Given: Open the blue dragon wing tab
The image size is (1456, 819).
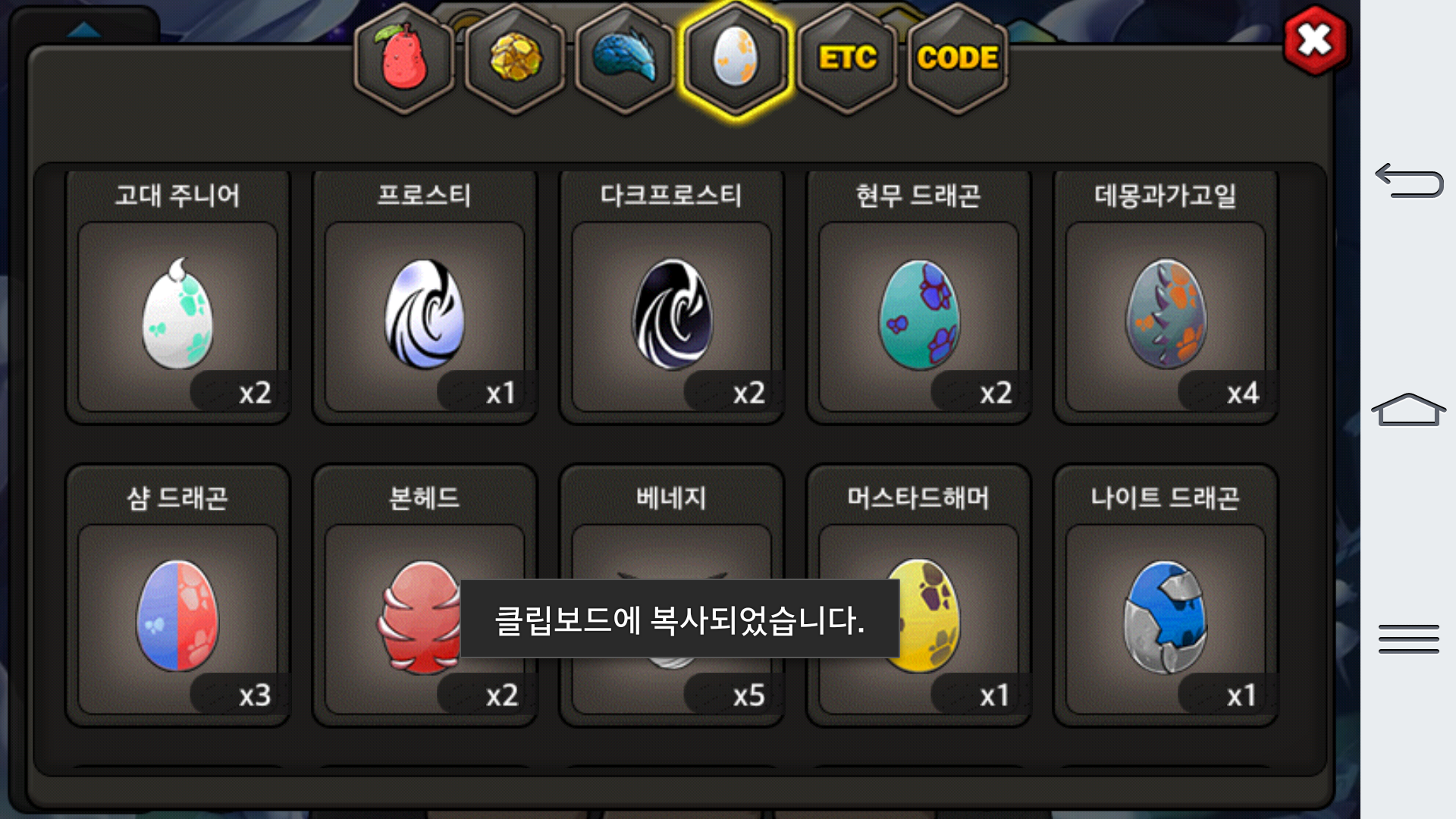Looking at the screenshot, I should (625, 58).
